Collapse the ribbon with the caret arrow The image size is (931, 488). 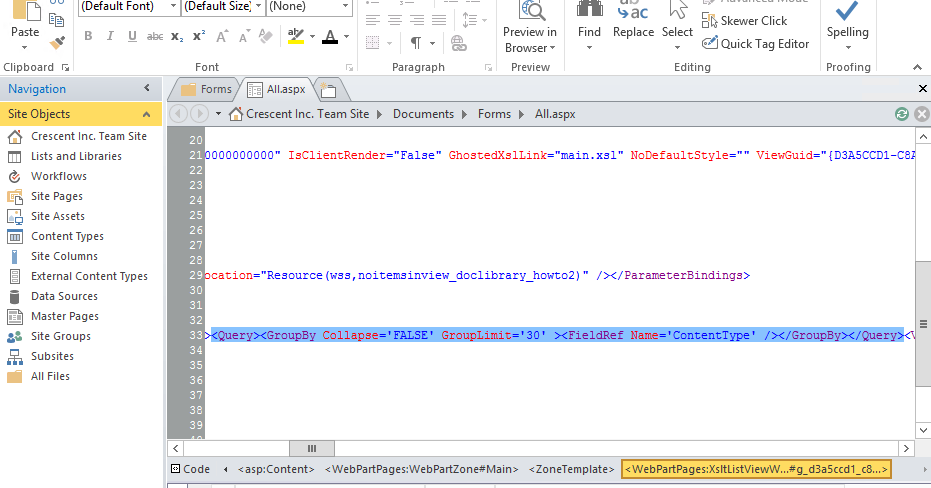coord(917,68)
